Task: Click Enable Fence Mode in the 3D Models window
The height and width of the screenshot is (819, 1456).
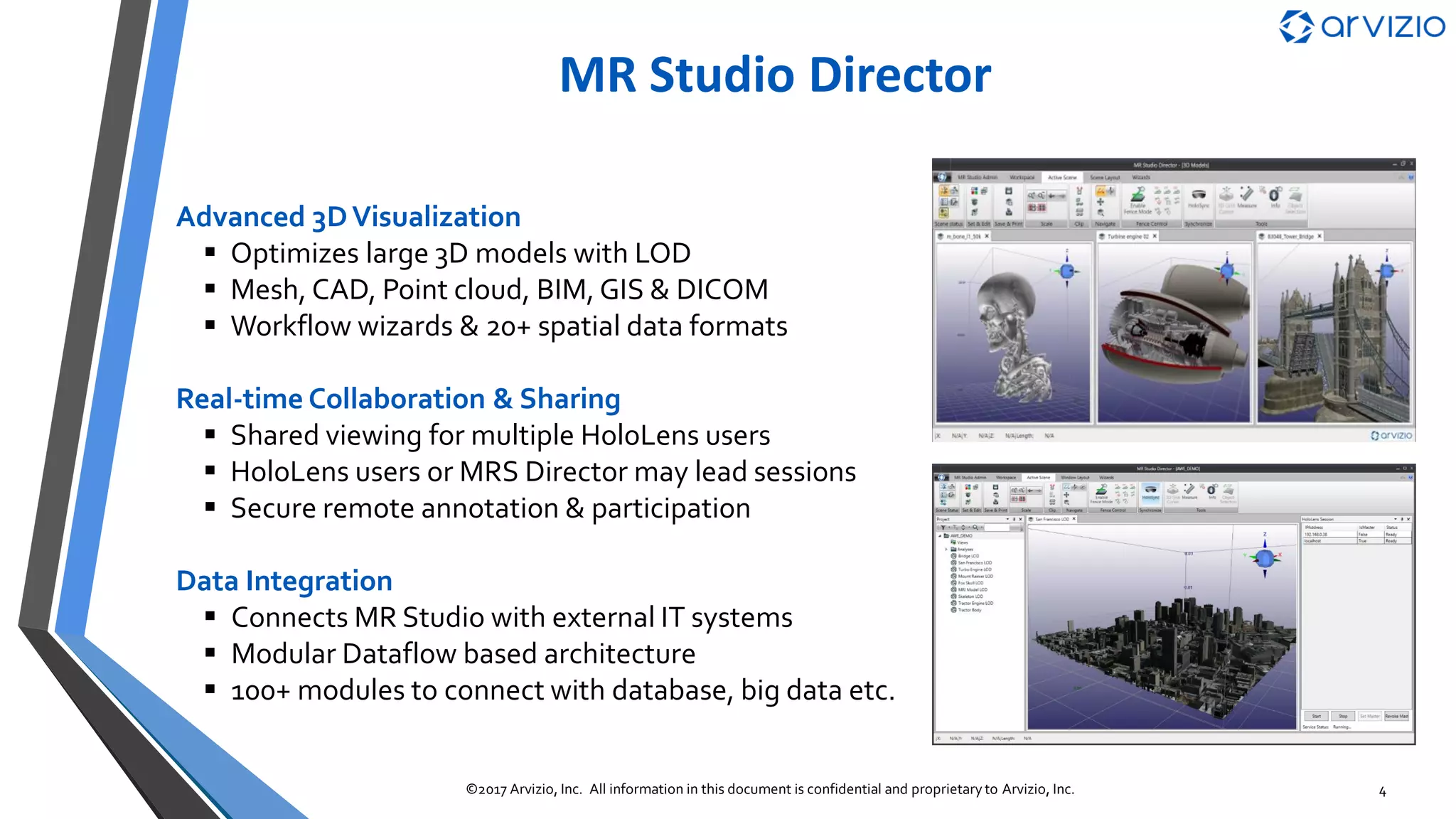Action: (1137, 200)
